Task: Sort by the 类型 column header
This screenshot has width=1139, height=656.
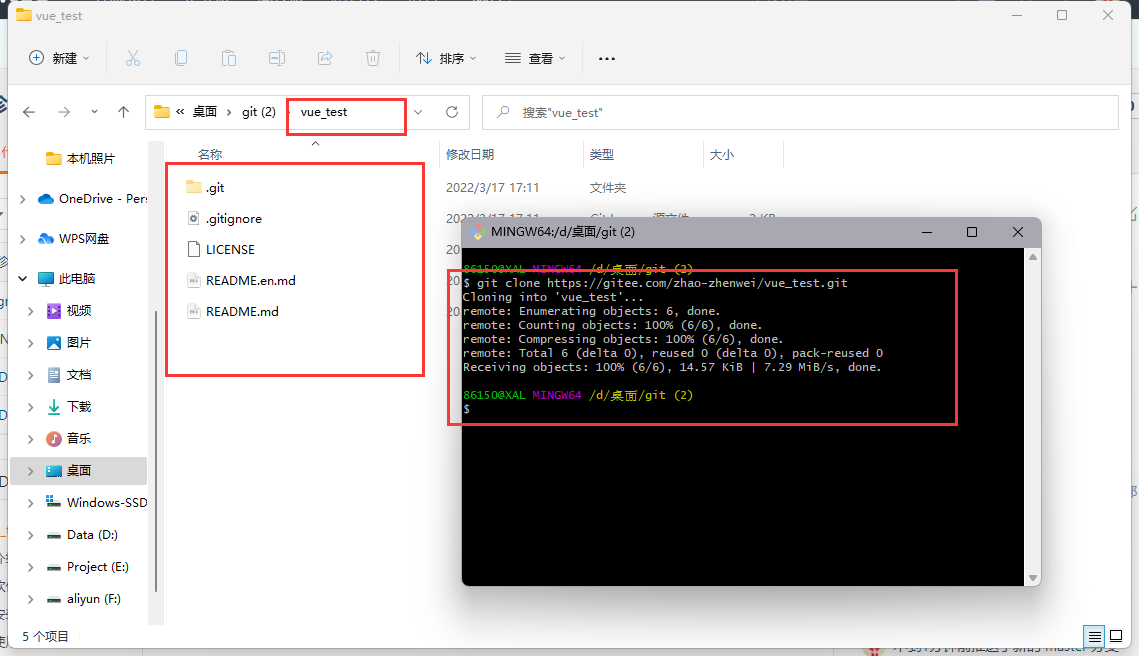Action: point(602,155)
